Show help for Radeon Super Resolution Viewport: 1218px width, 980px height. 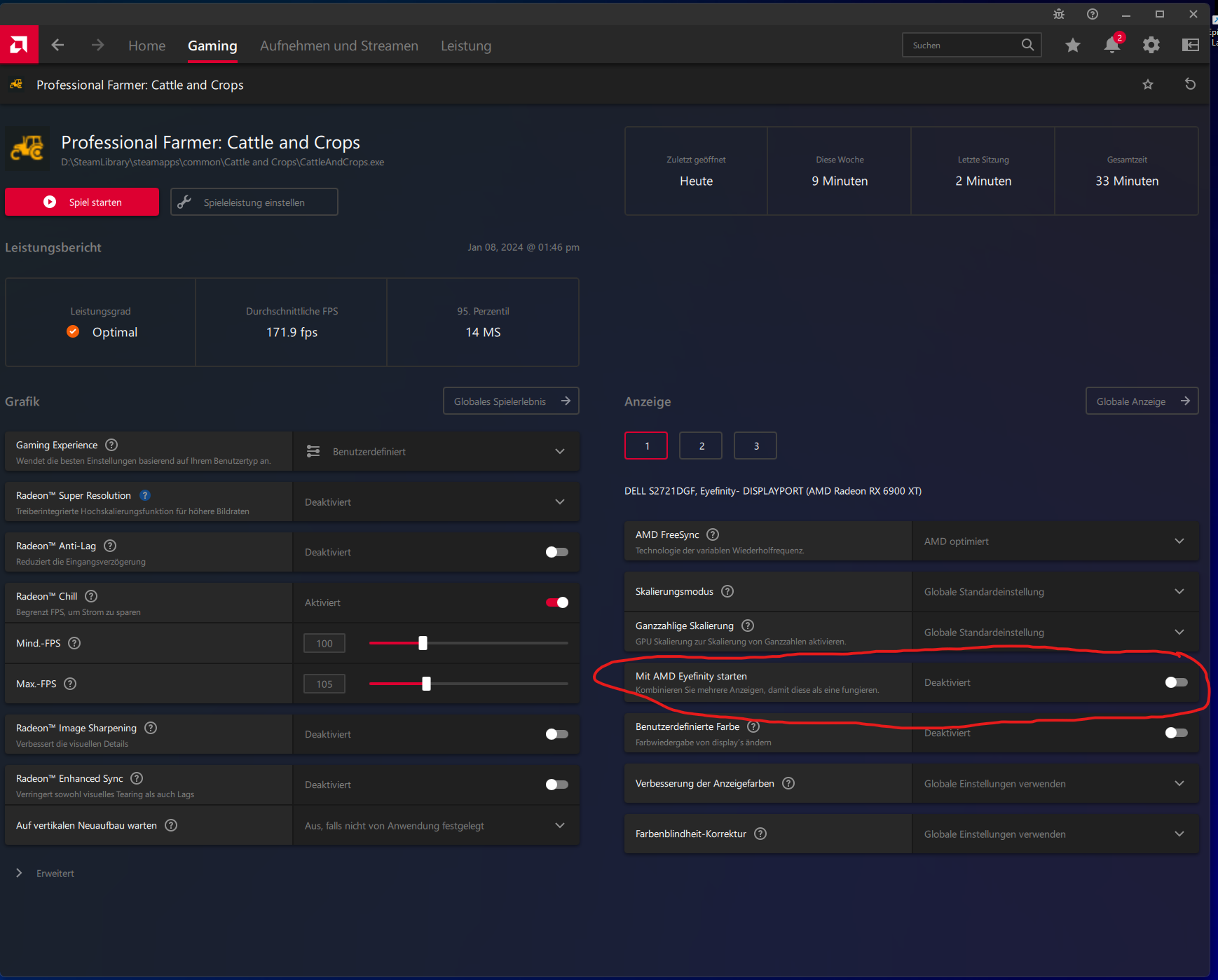coord(145,495)
